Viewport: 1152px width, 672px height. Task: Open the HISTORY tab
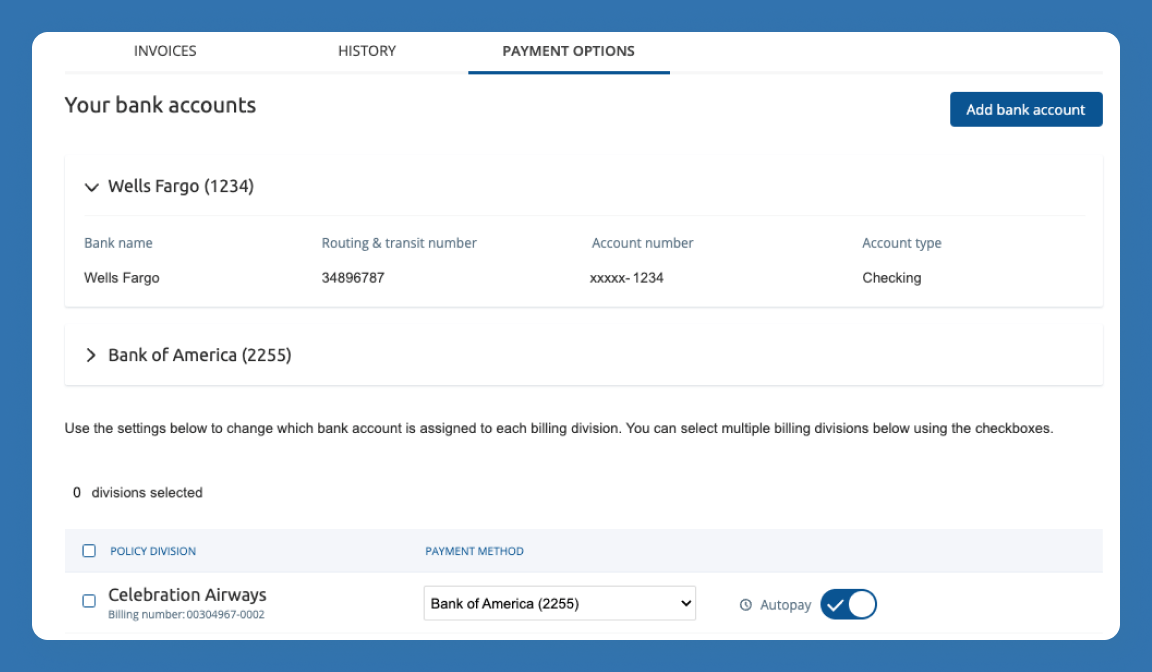(x=366, y=50)
